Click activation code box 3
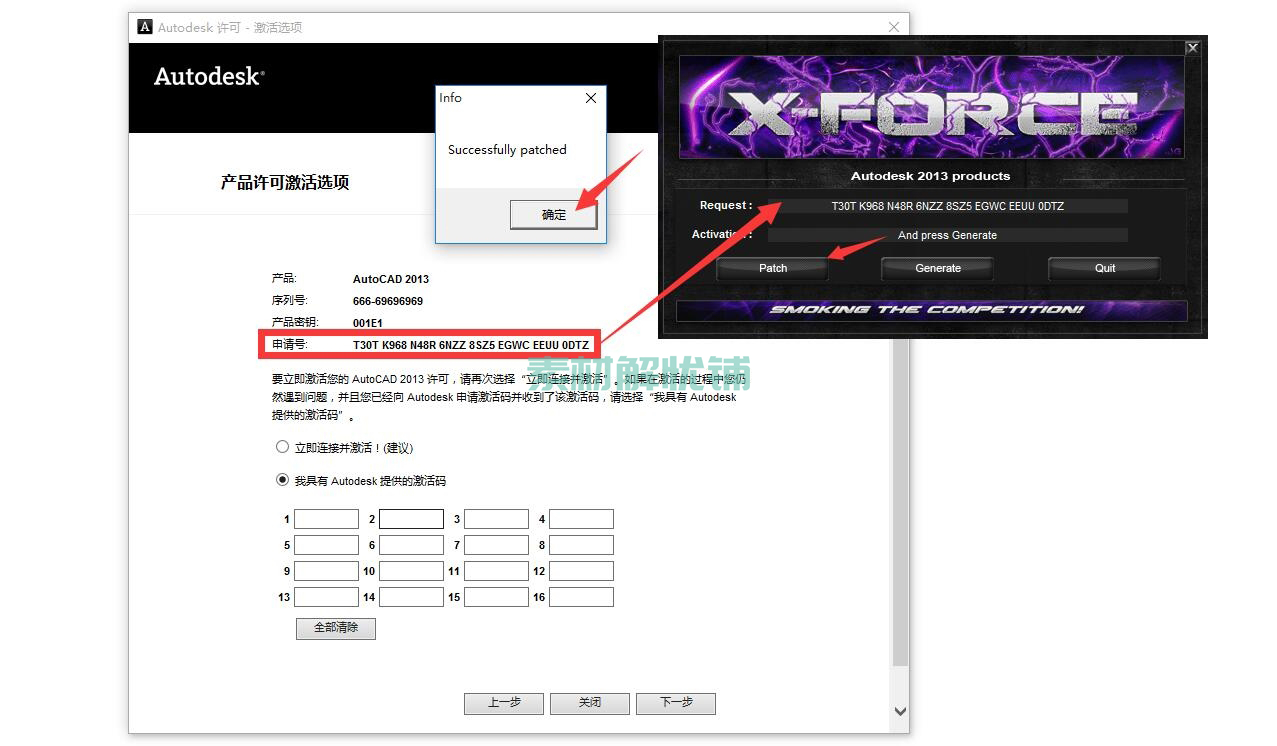 tap(496, 519)
